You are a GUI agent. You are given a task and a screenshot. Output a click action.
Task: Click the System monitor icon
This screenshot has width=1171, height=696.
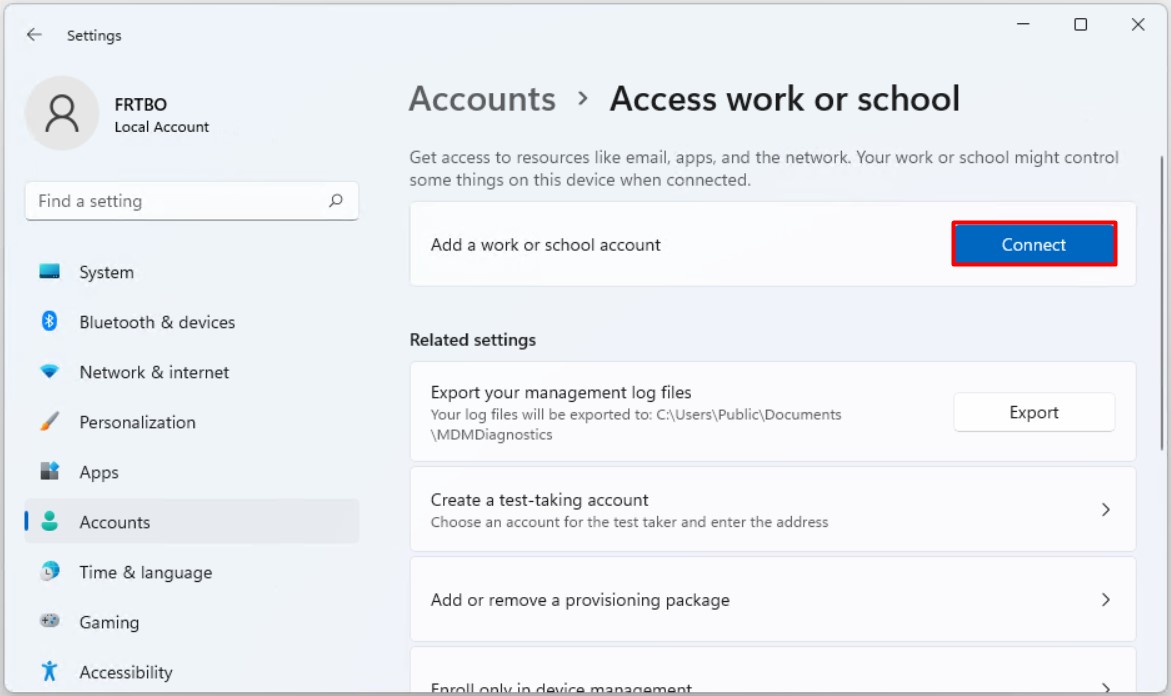point(49,272)
